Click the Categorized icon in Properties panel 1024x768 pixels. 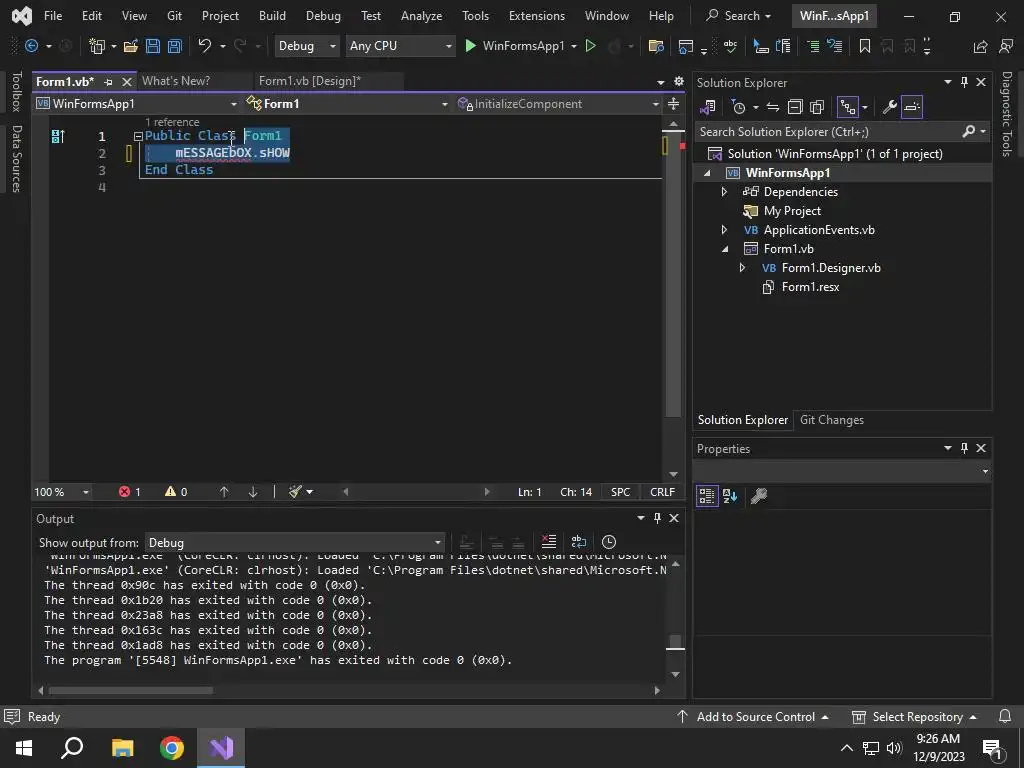click(707, 496)
